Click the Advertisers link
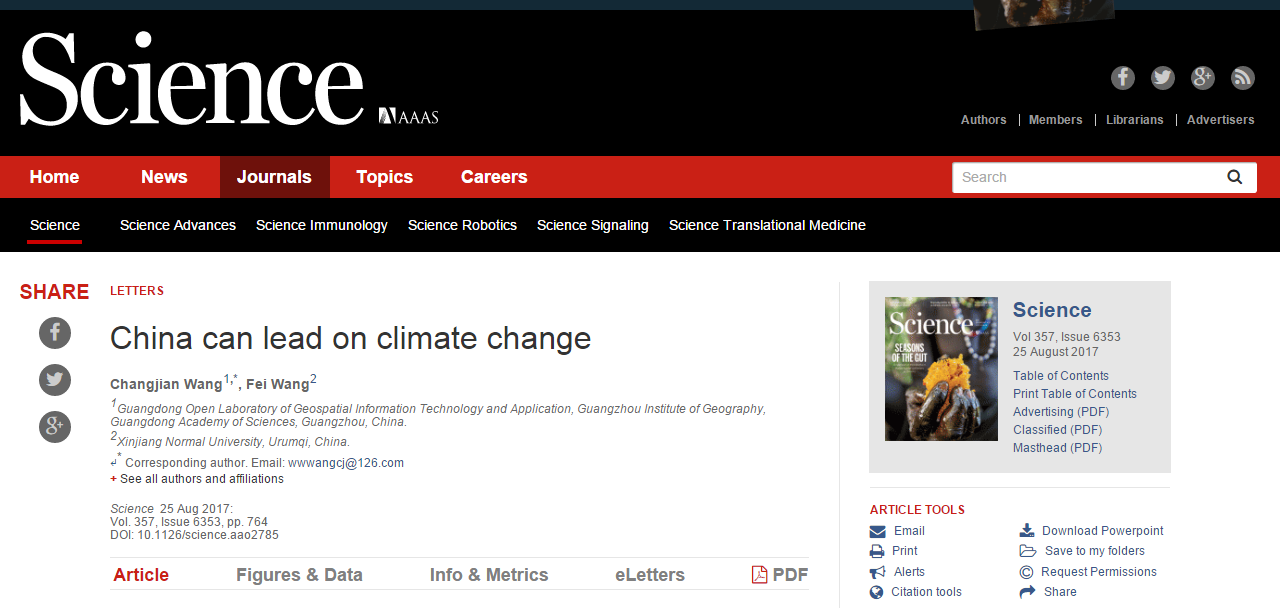This screenshot has width=1280, height=608. (x=1221, y=120)
